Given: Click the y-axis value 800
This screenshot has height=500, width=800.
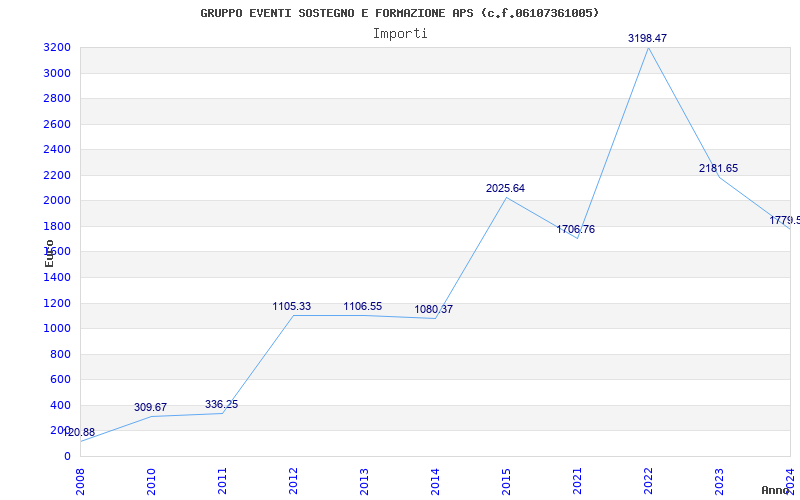Looking at the screenshot, I should pos(61,355).
